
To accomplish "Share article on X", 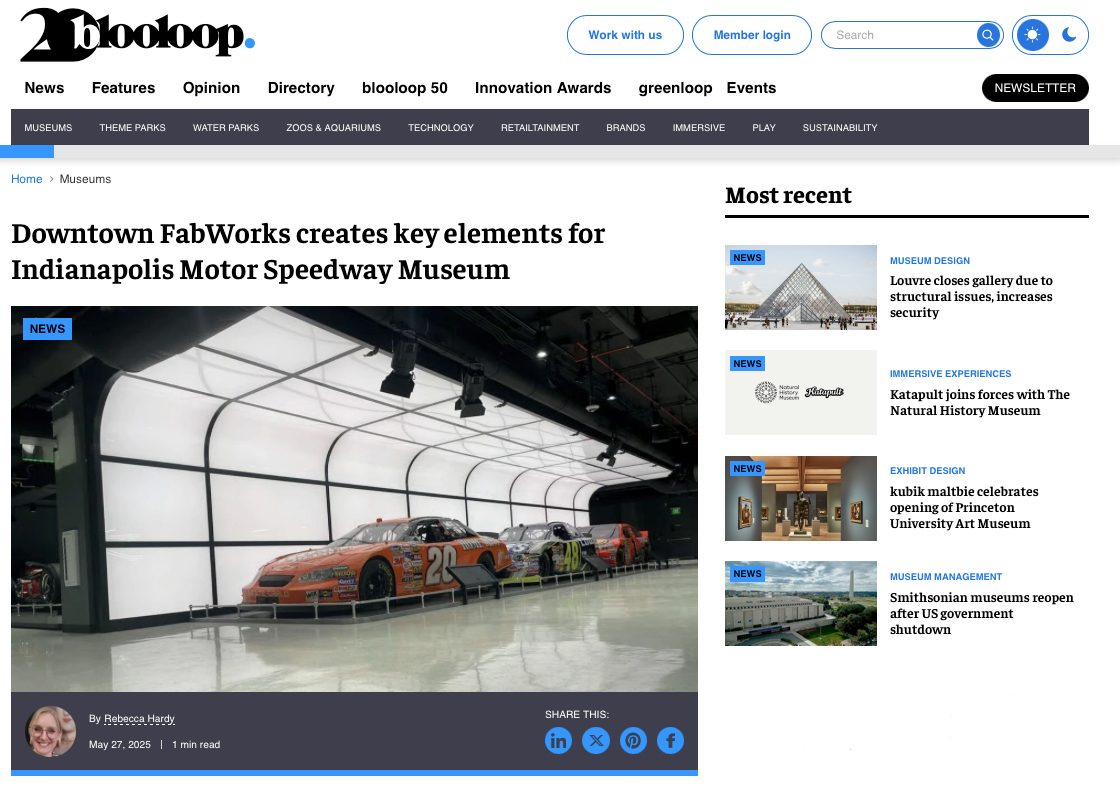I will (x=596, y=741).
